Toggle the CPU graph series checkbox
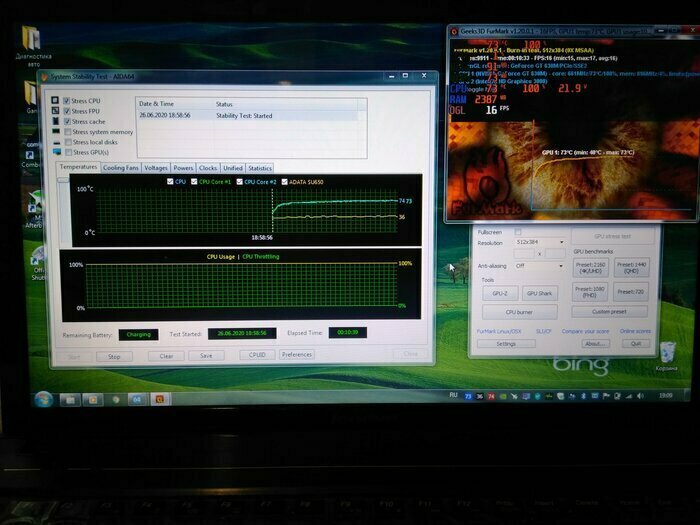Viewport: 700px width, 525px height. 170,181
